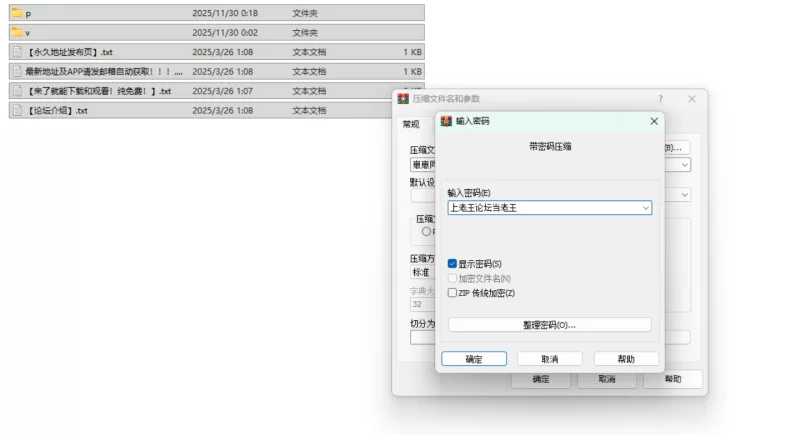The image size is (800, 435).
Task: Click the WinRAR icon in 压缩文件名和参数 title bar
Action: tap(403, 98)
